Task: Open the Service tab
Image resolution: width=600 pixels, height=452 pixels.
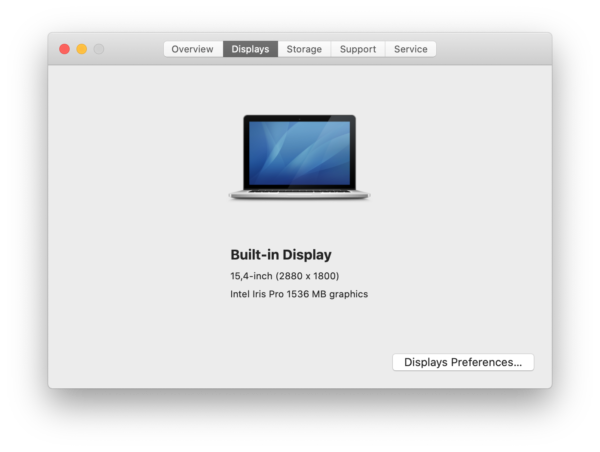Action: tap(411, 49)
